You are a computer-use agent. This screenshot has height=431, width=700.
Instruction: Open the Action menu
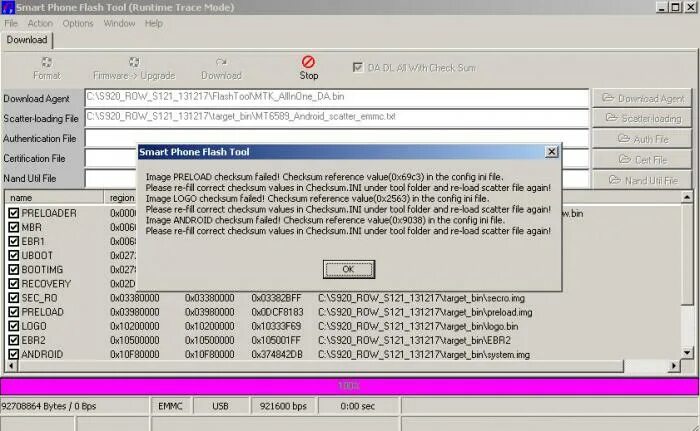[x=40, y=23]
